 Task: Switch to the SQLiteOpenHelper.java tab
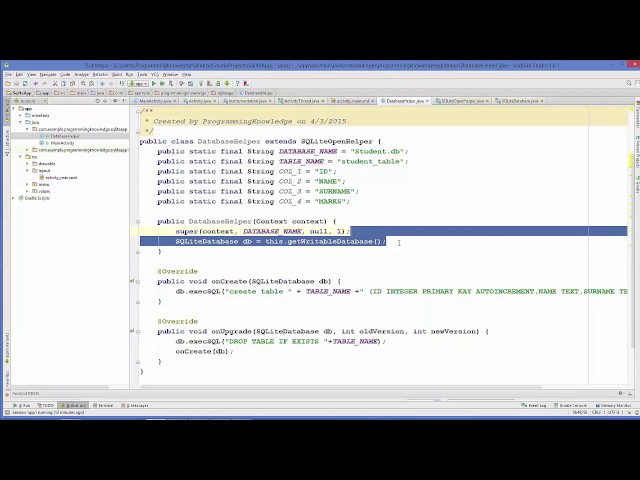pyautogui.click(x=462, y=101)
